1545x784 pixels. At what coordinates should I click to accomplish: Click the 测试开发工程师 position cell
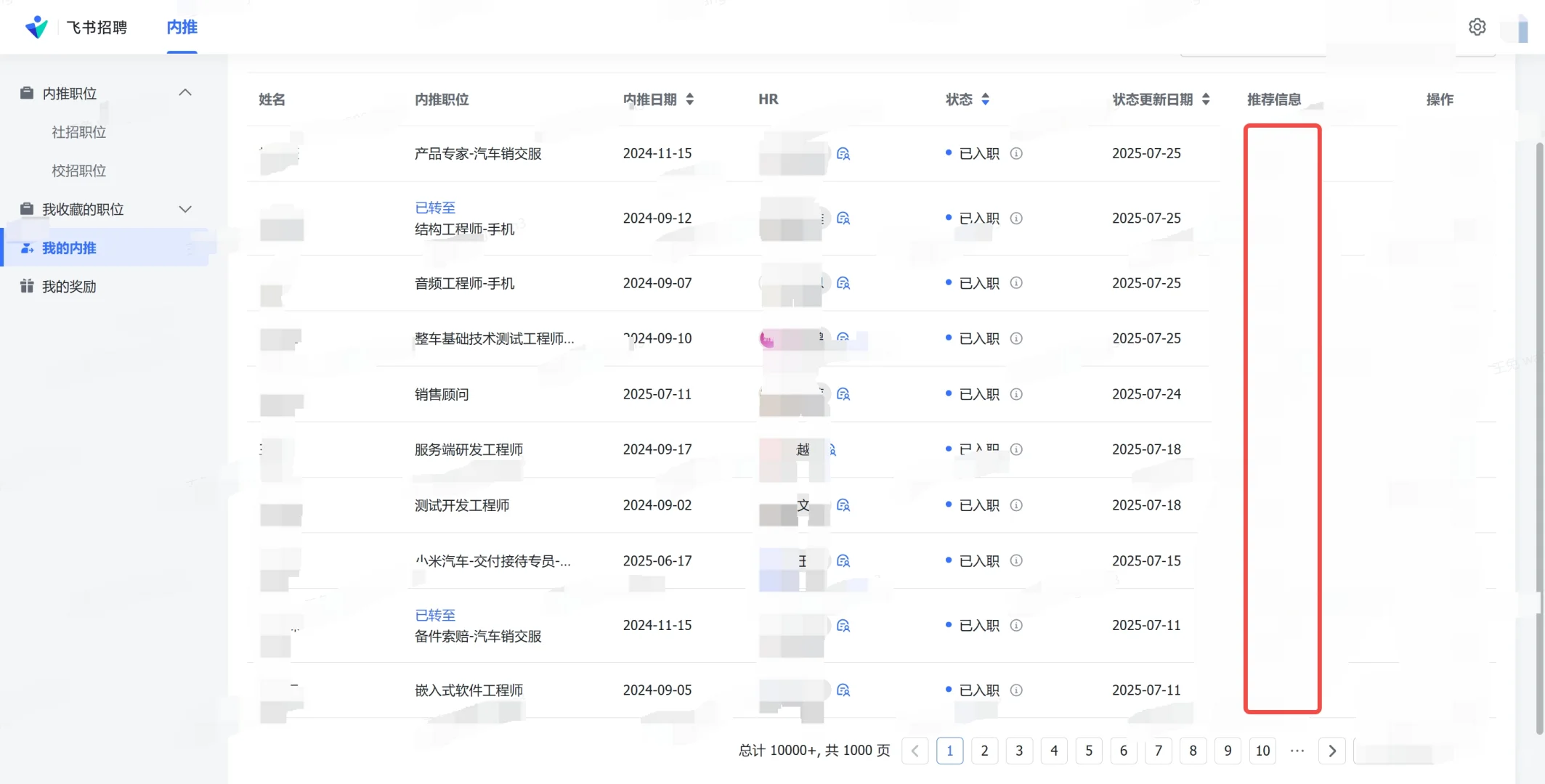(462, 505)
